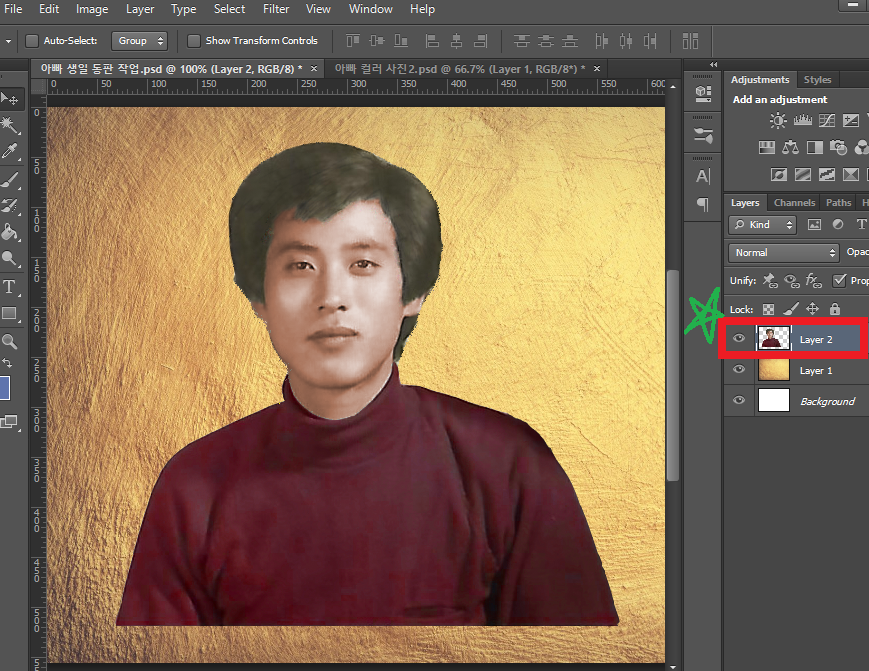The image size is (869, 671).
Task: Select the Brush tool in the toolbox
Action: tap(10, 180)
